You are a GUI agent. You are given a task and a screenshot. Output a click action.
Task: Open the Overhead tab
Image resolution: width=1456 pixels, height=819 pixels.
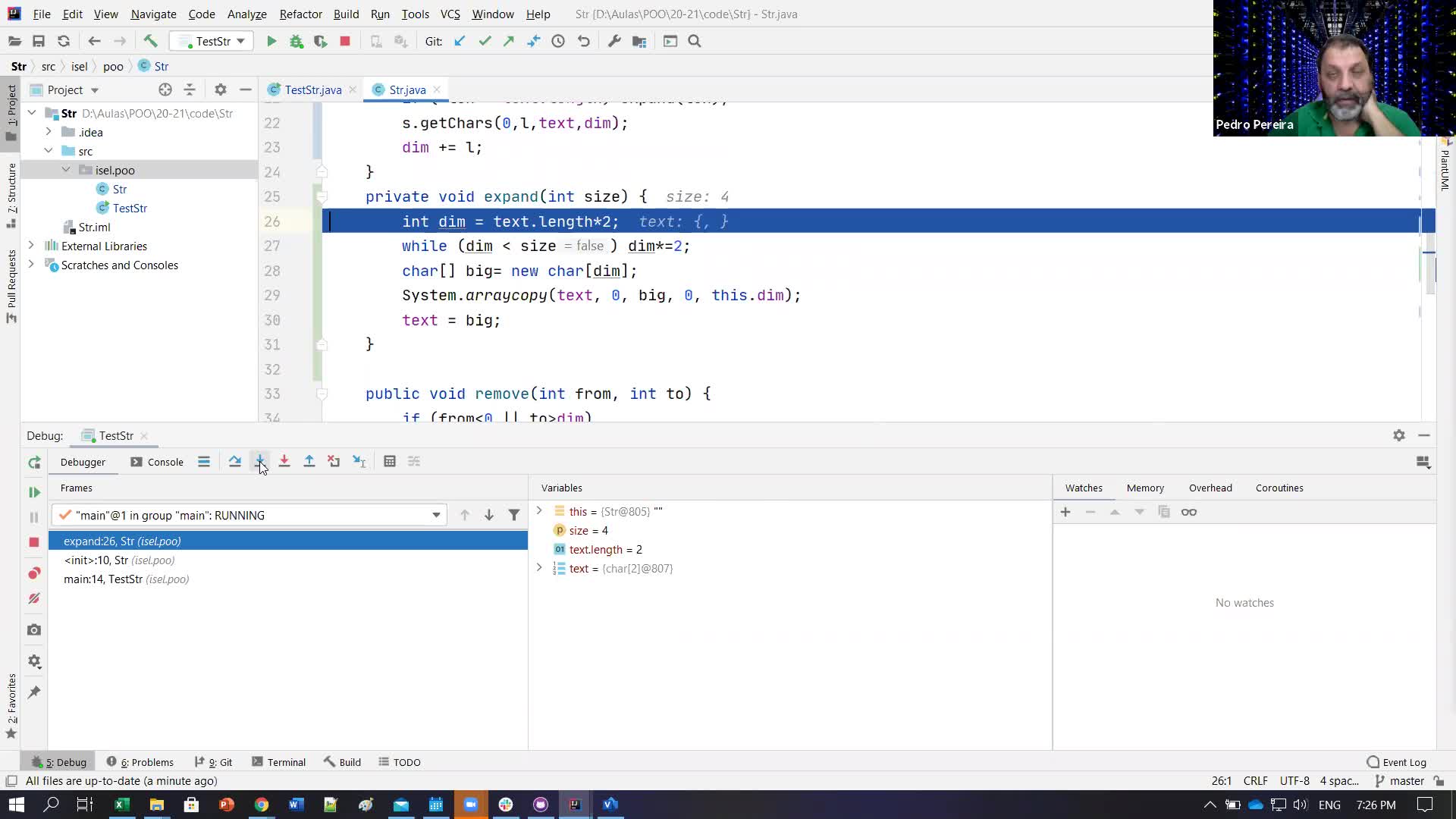(x=1210, y=488)
